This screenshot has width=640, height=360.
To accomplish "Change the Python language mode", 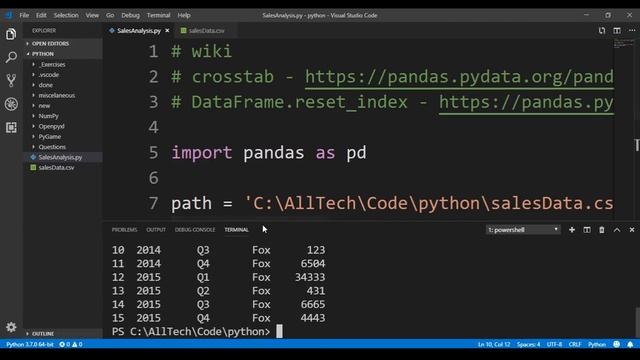I will (x=597, y=344).
